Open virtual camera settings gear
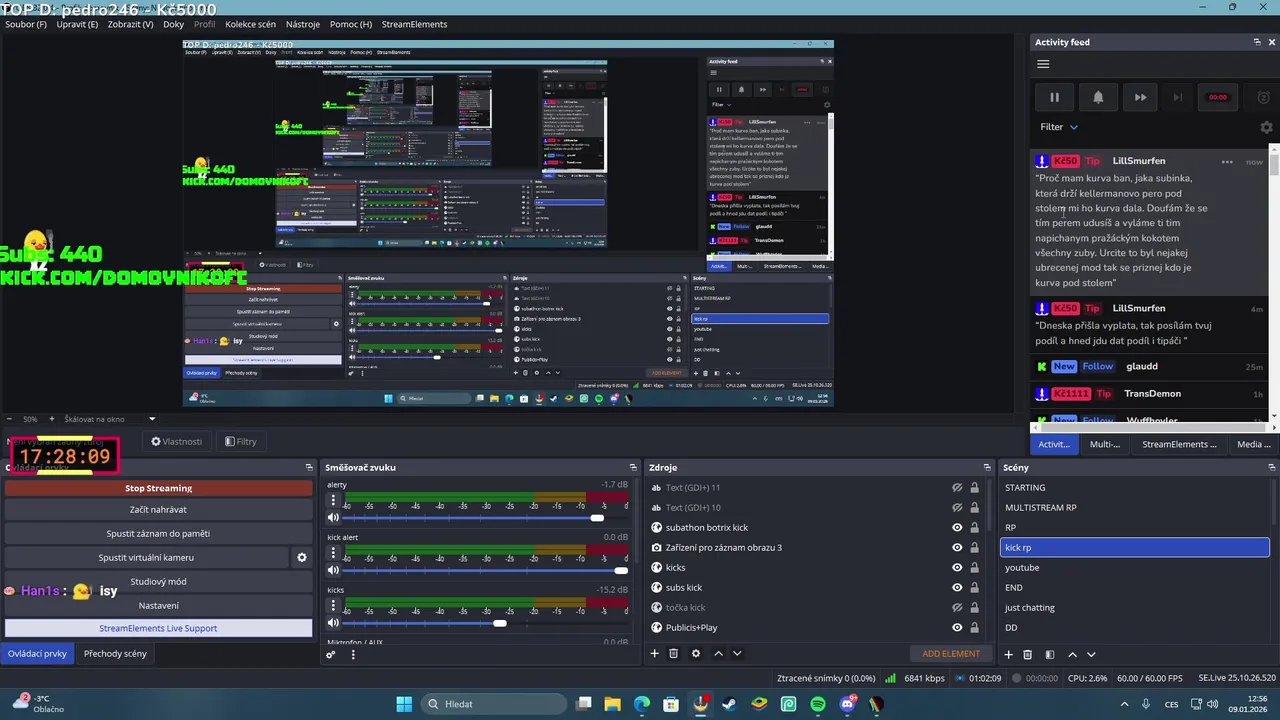1280x720 pixels. pos(302,557)
